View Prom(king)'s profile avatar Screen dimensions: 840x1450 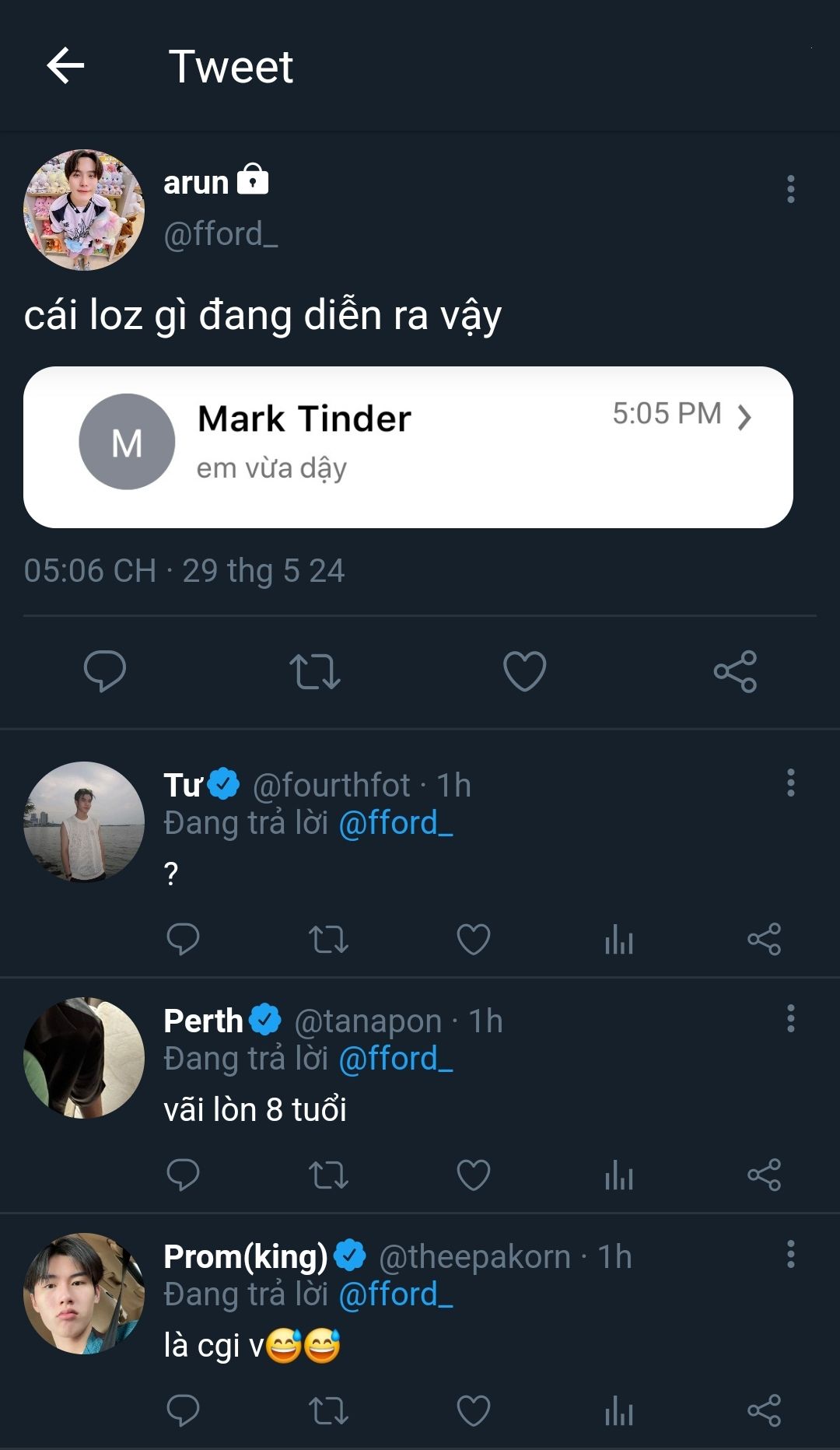pos(84,1294)
